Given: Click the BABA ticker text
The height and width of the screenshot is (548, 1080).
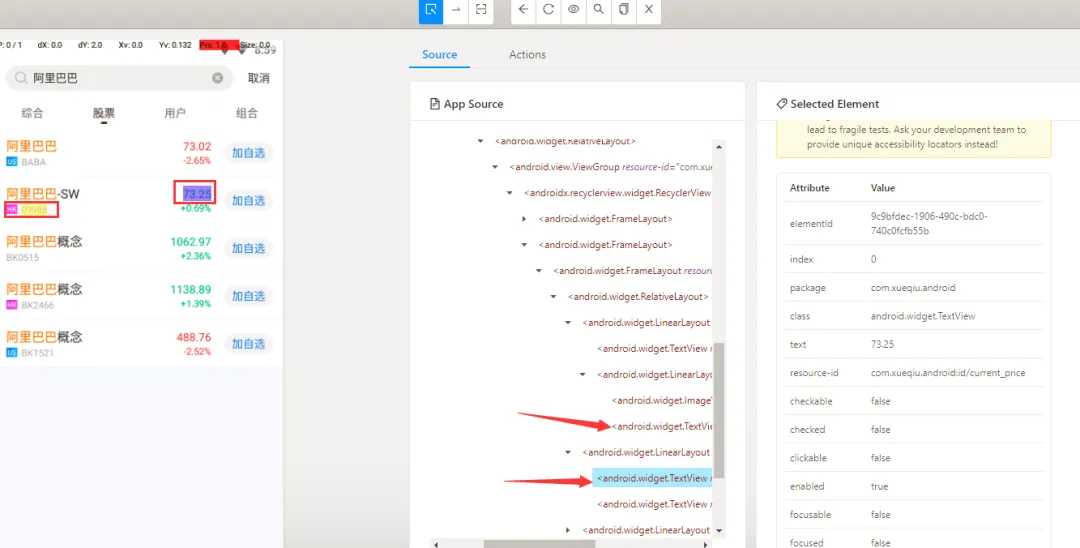Looking at the screenshot, I should point(34,162).
